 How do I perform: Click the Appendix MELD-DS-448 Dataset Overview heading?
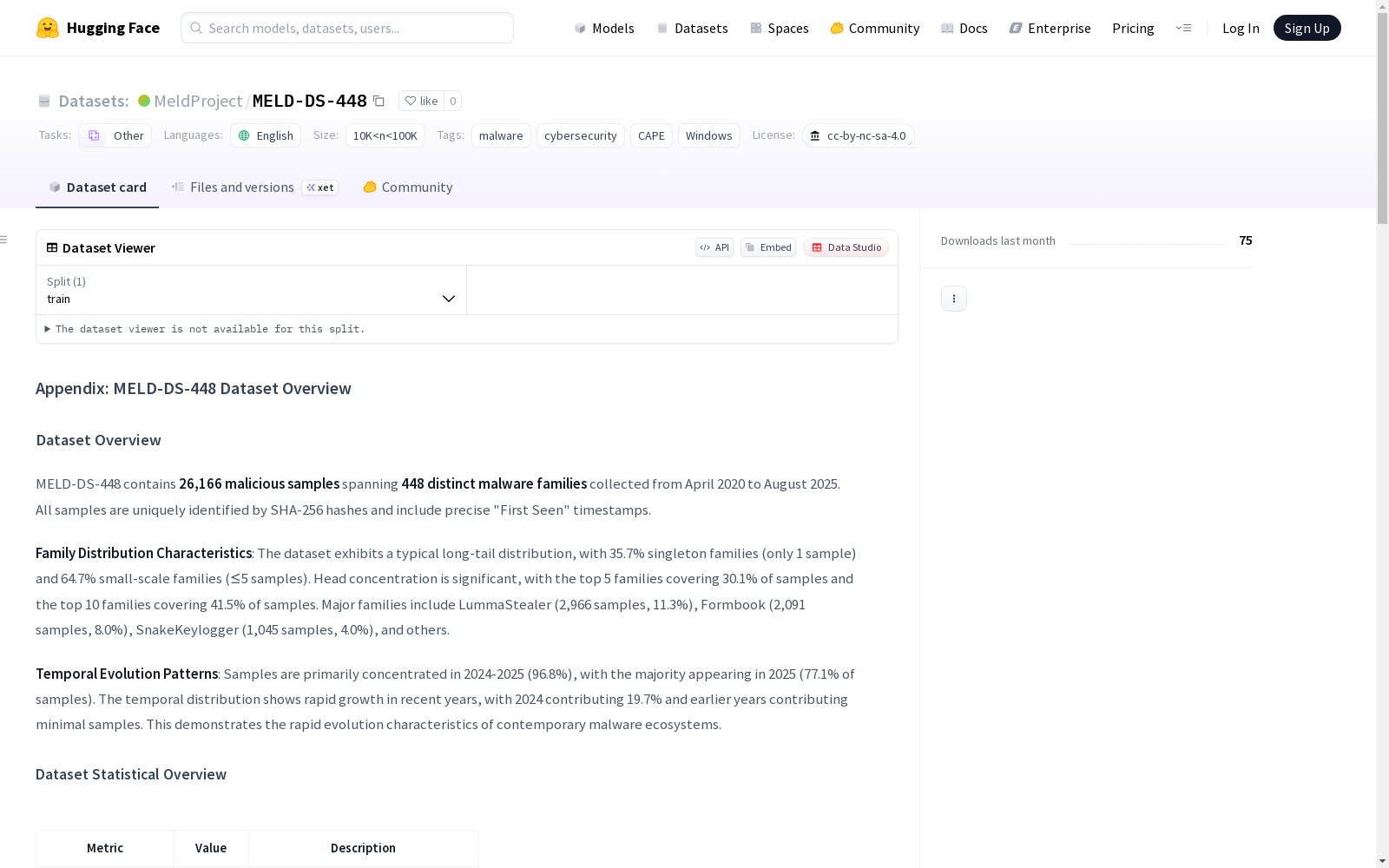tap(194, 388)
